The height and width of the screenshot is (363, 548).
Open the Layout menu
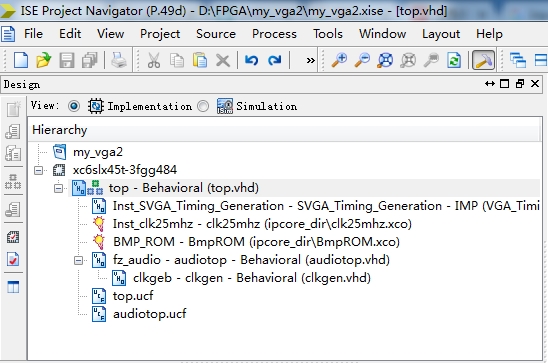[441, 34]
